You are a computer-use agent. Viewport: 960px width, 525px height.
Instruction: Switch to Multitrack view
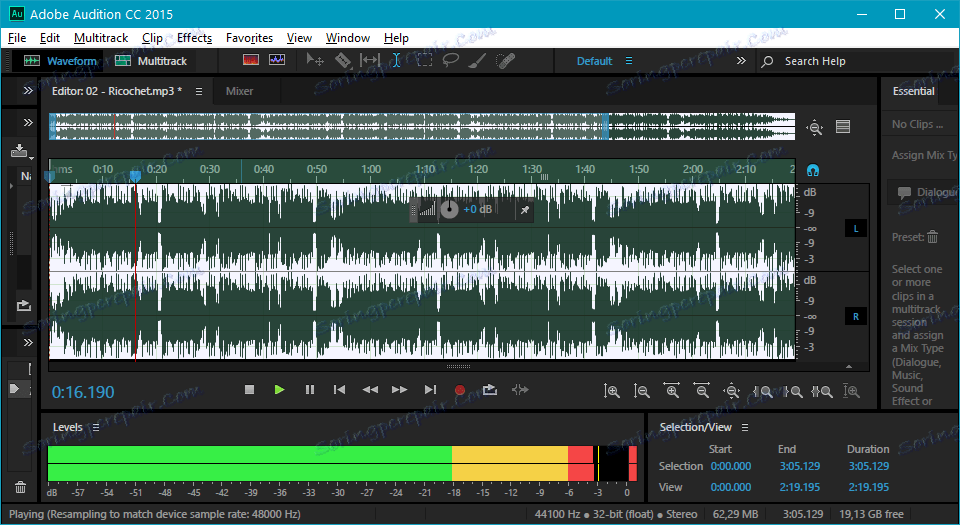[x=150, y=61]
